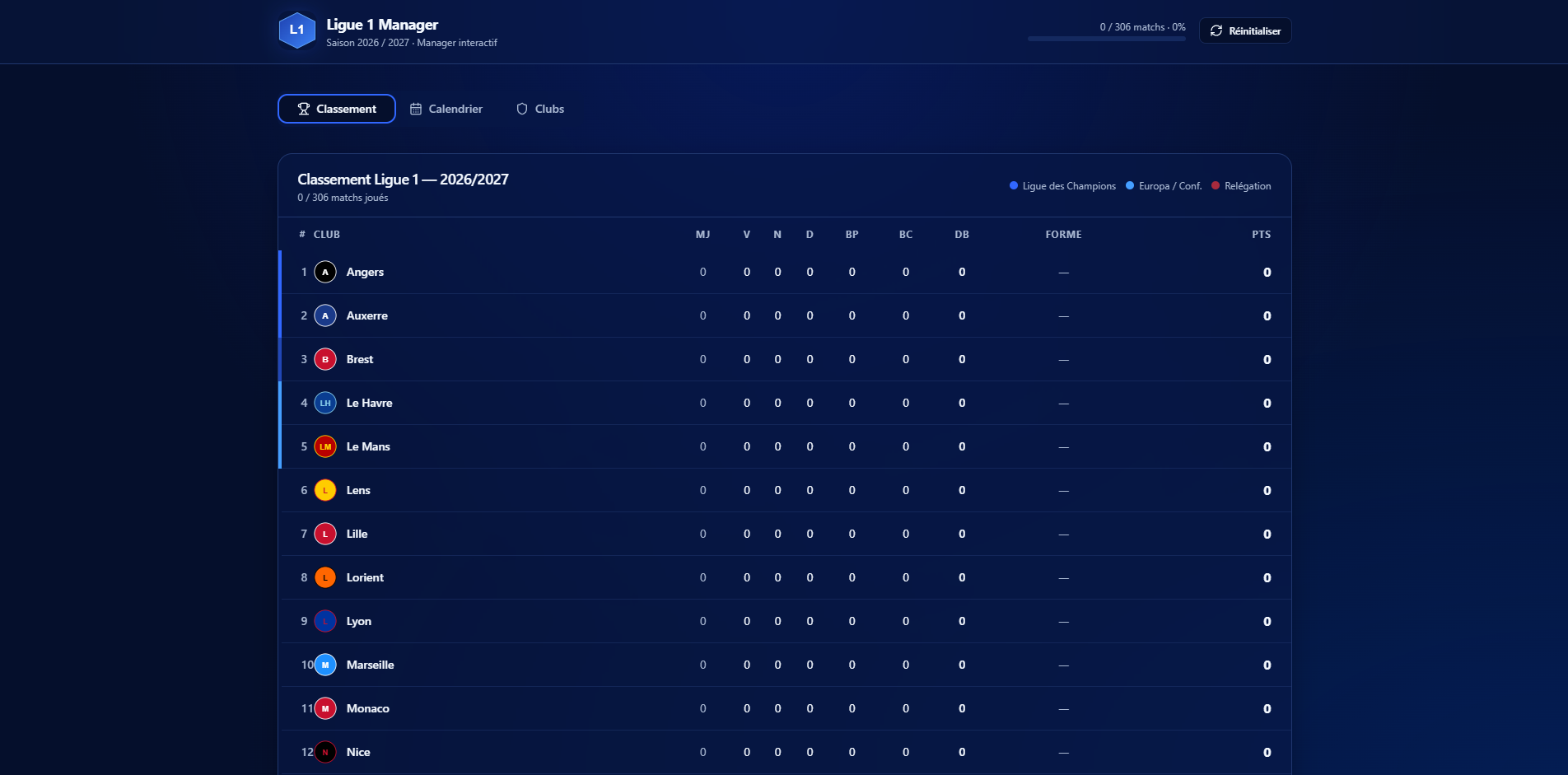Screen dimensions: 1568x775
Task: Click the Lorient club badge
Action: (x=325, y=577)
